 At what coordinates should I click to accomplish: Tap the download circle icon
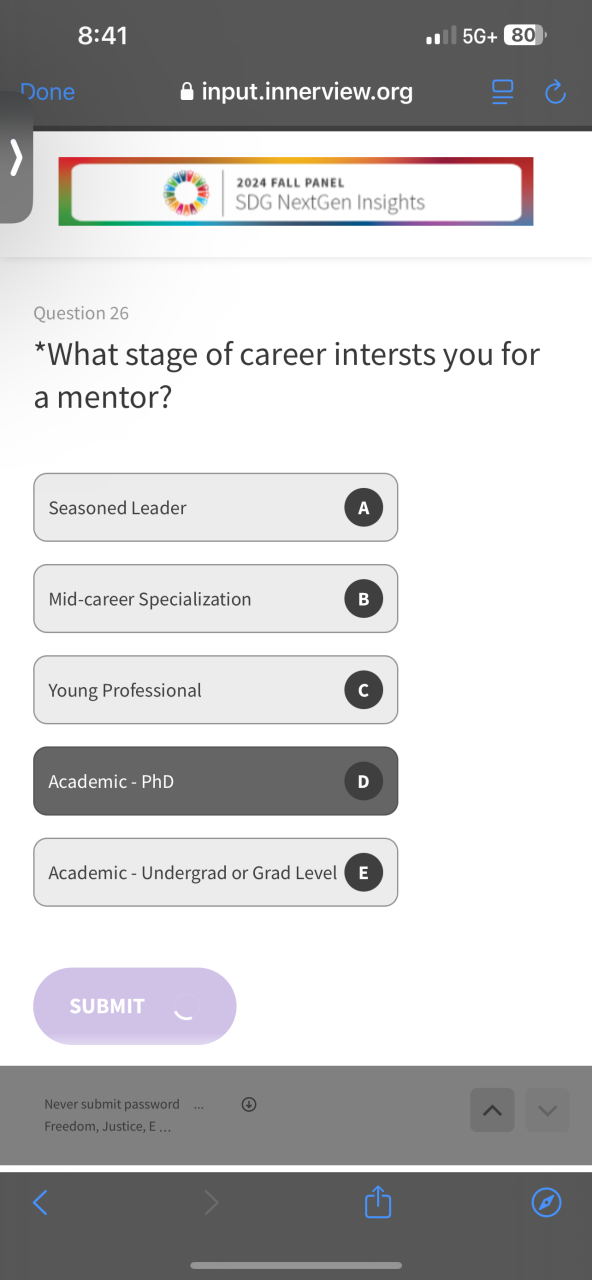[x=249, y=1104]
